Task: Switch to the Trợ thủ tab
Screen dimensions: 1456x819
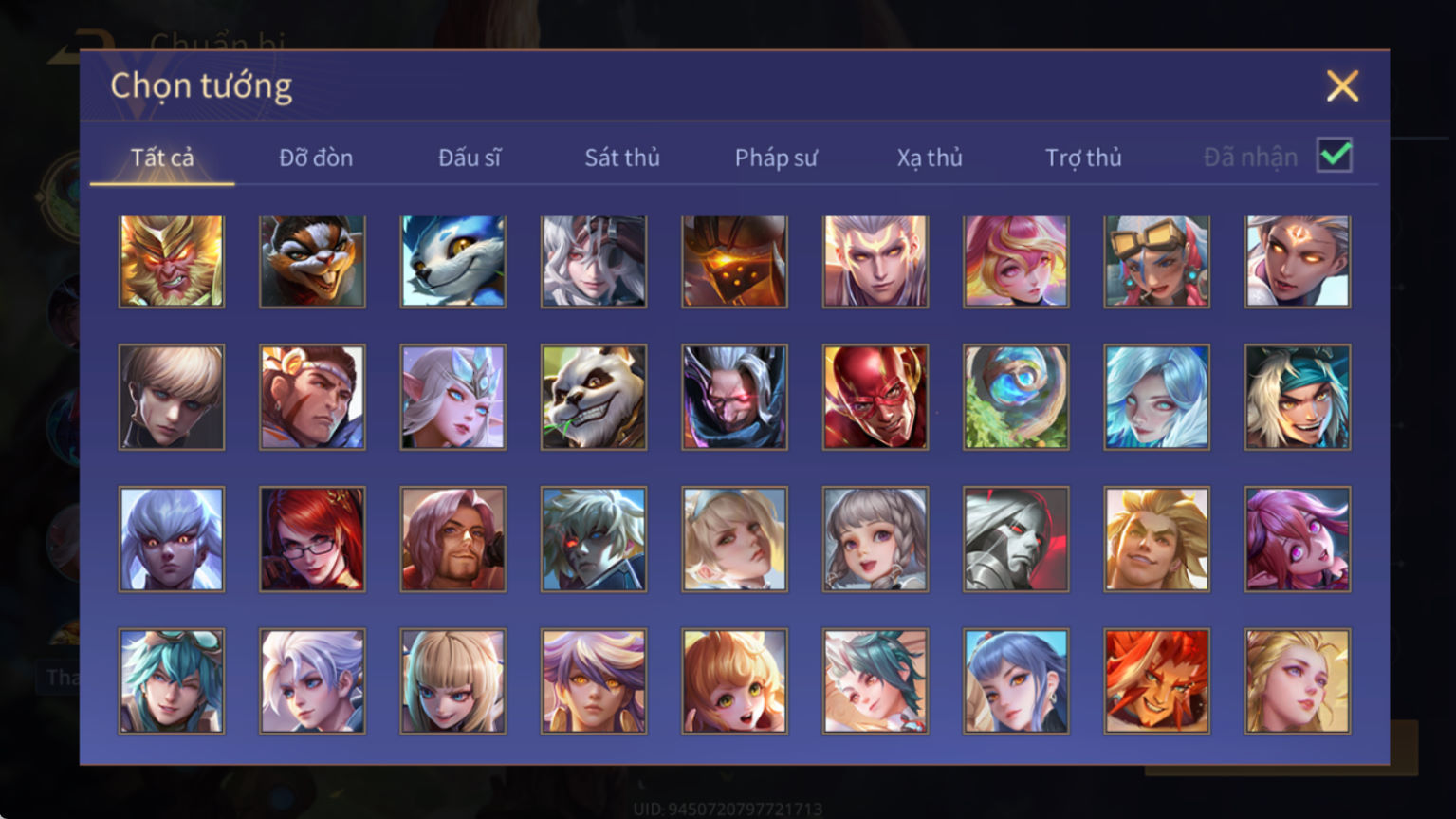Action: pos(1083,158)
